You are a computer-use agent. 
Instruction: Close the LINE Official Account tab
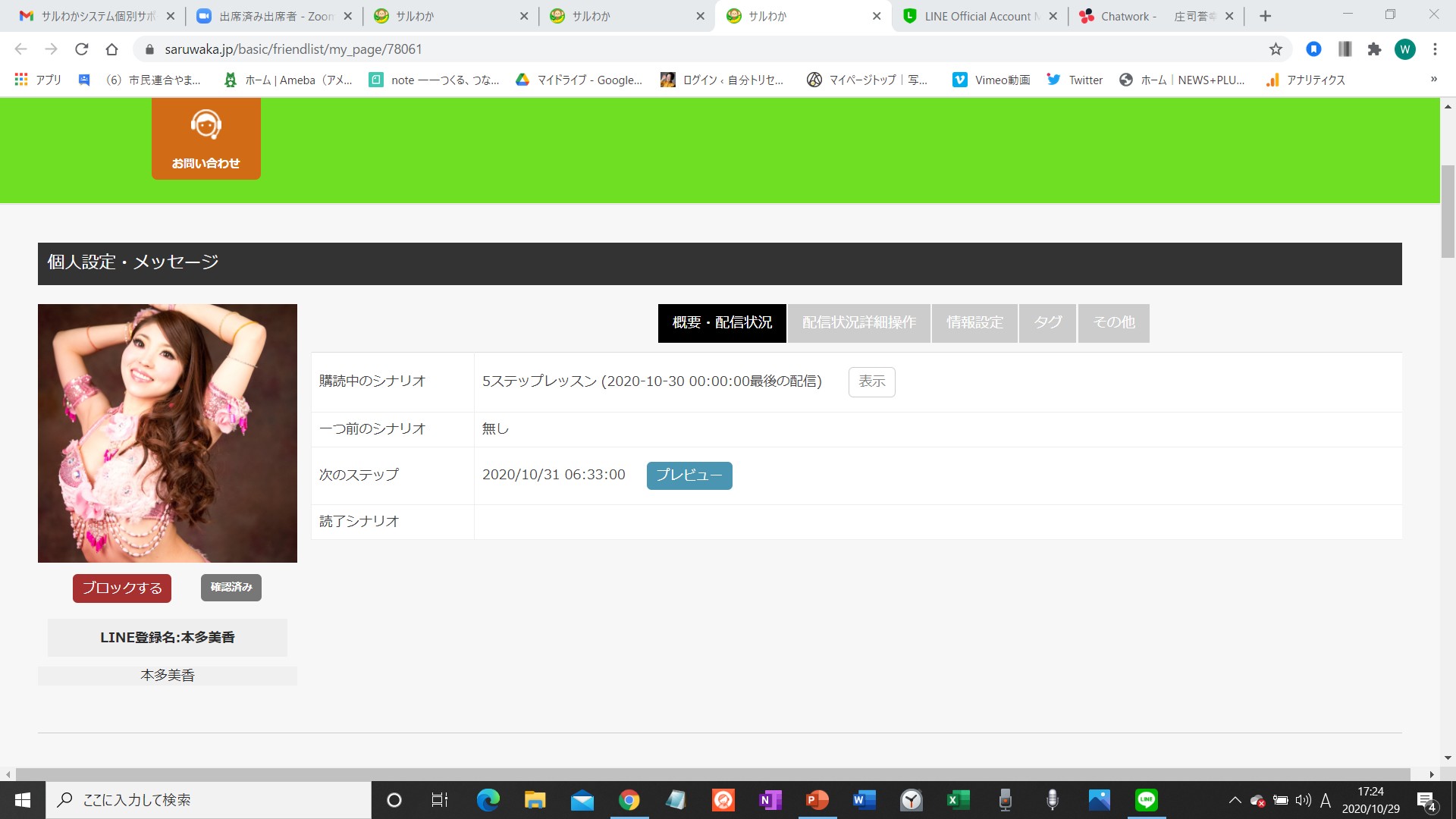(1053, 16)
